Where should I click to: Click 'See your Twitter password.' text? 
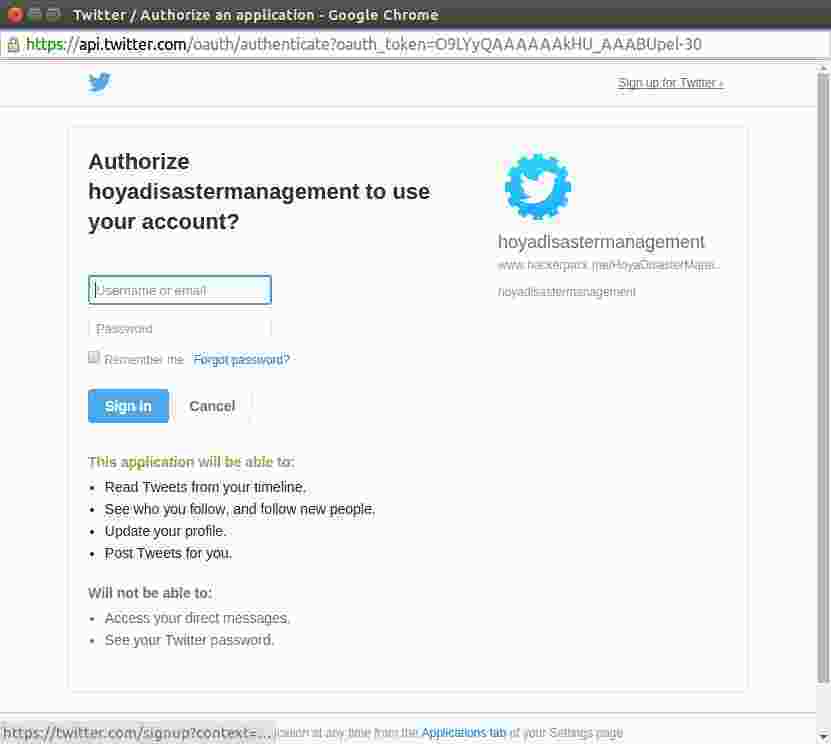(189, 640)
